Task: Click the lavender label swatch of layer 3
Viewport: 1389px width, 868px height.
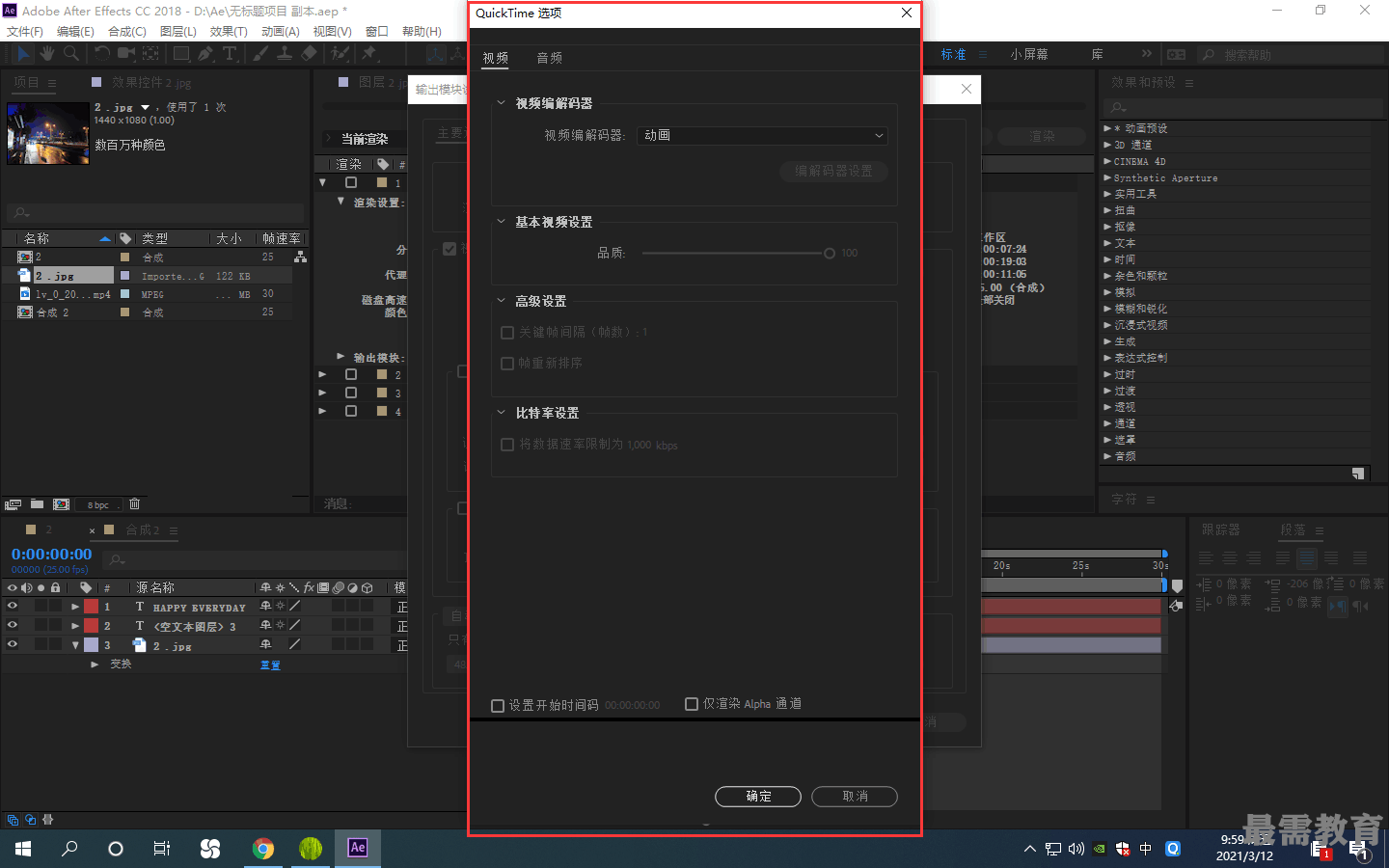Action: [91, 644]
